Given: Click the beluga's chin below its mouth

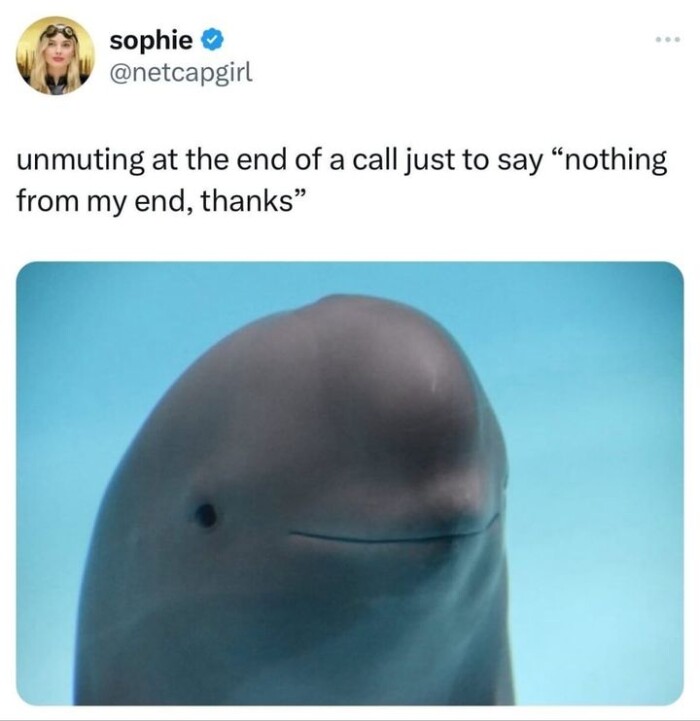Looking at the screenshot, I should 368,598.
